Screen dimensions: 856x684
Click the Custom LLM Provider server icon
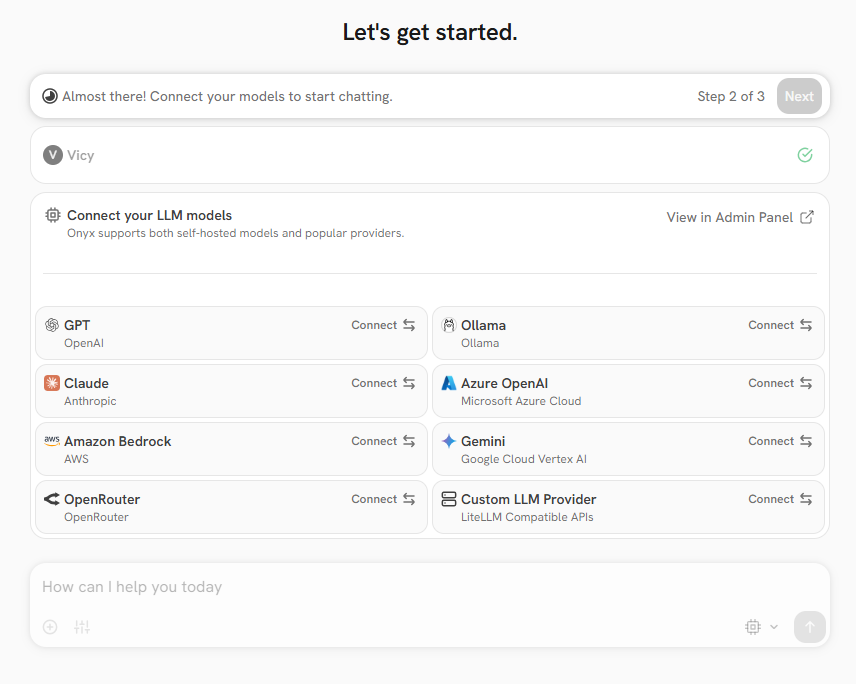[x=449, y=499]
